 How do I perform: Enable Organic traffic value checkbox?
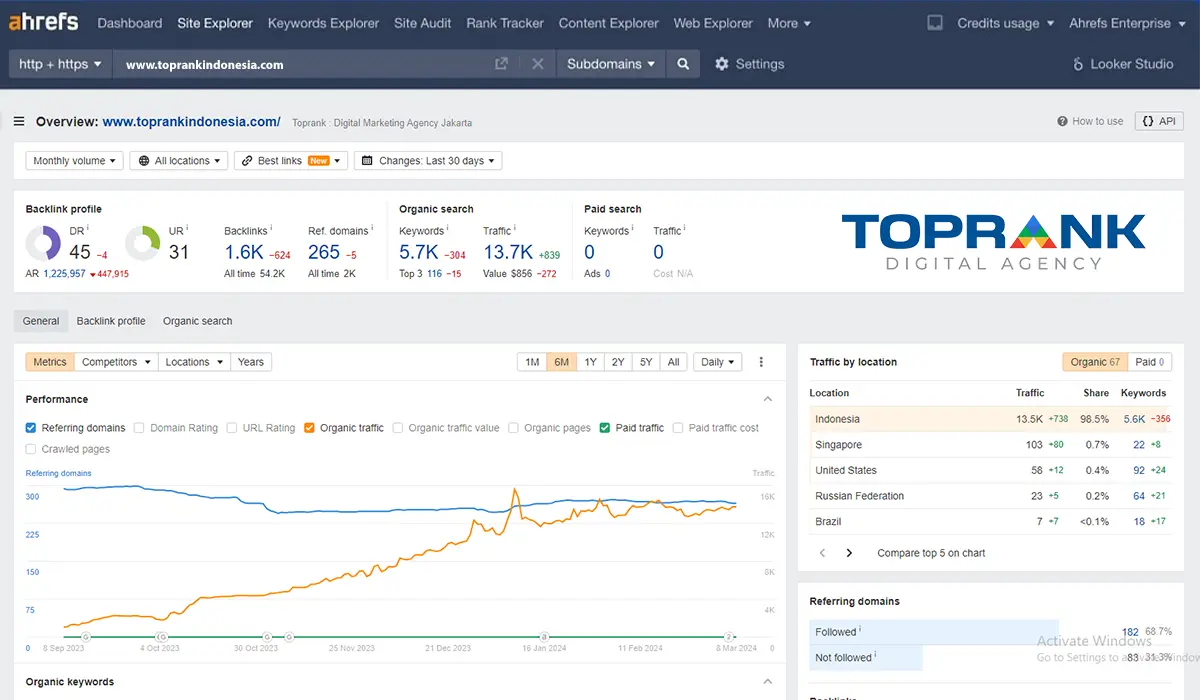[398, 428]
